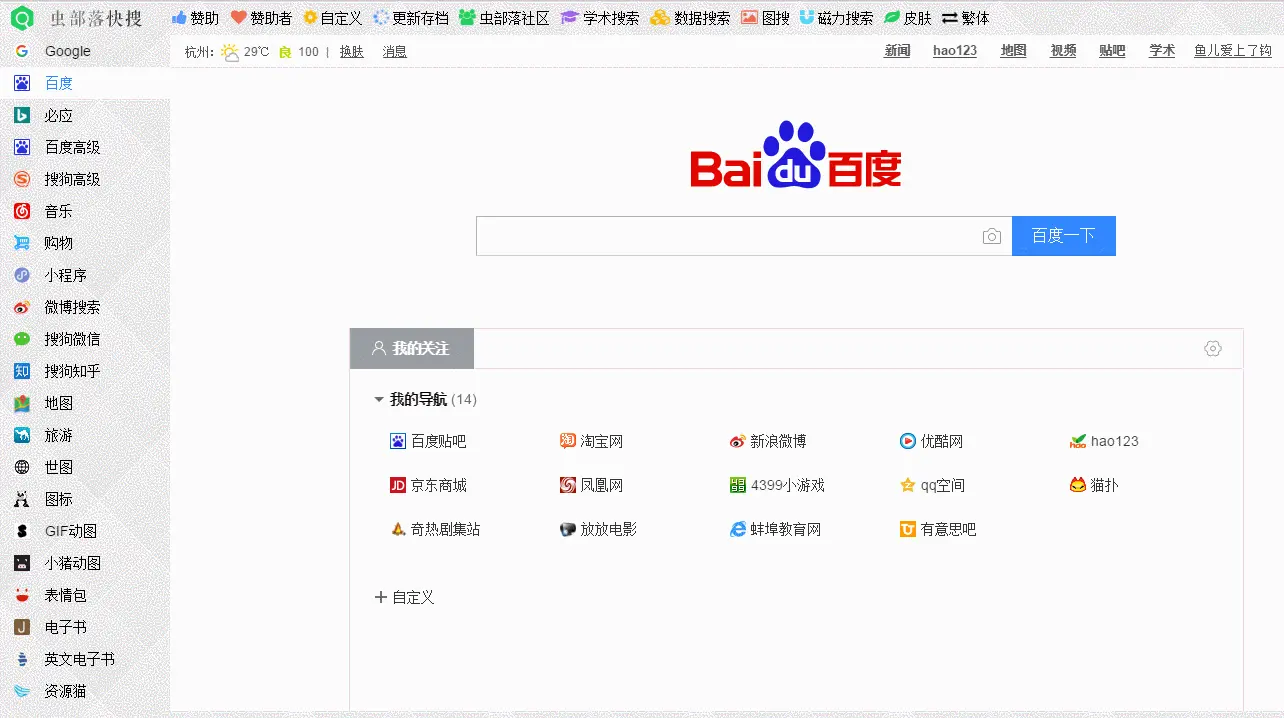Viewport: 1284px width, 718px height.
Task: Select 百度高级 in sidebar
Action: [x=85, y=147]
